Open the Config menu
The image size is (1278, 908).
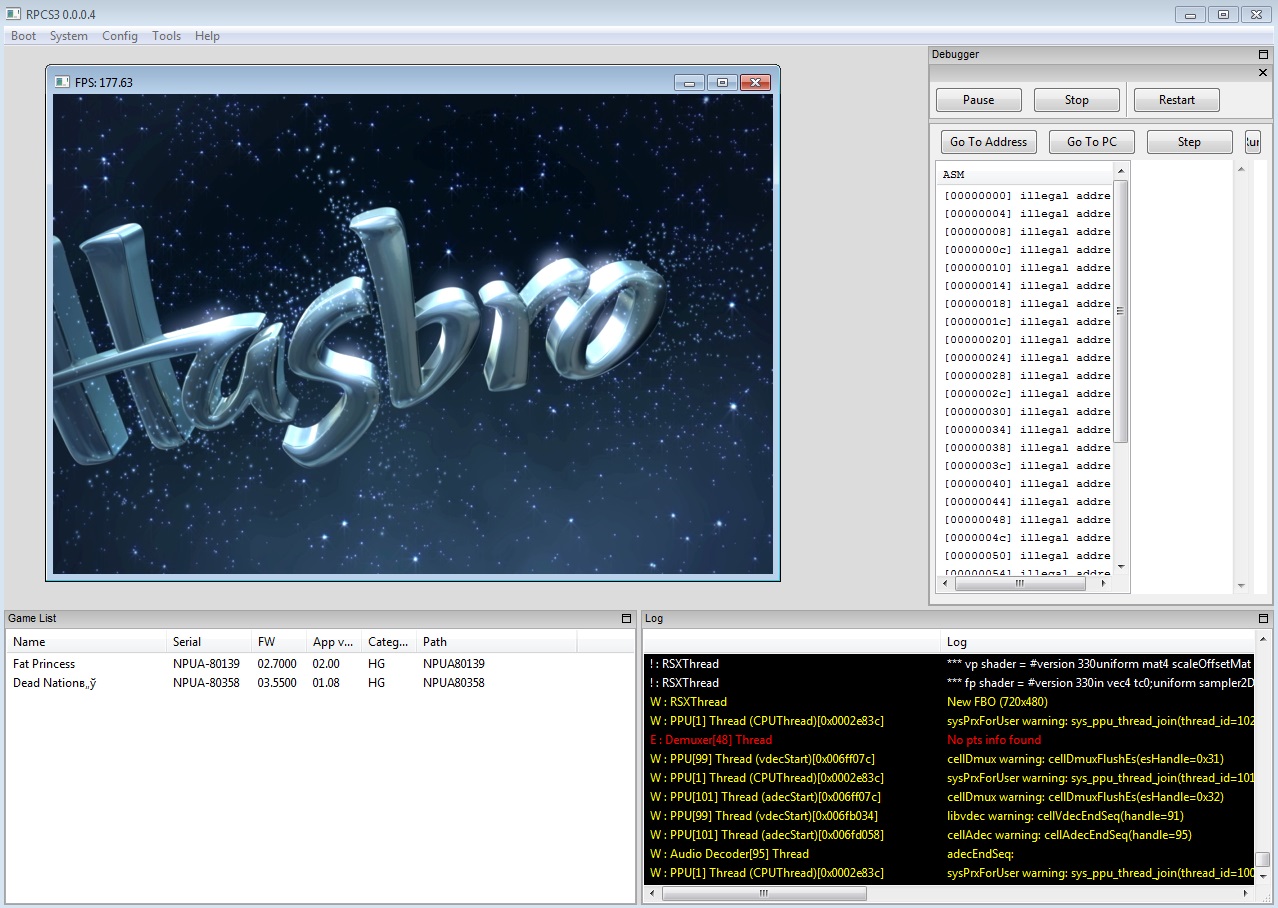click(120, 36)
